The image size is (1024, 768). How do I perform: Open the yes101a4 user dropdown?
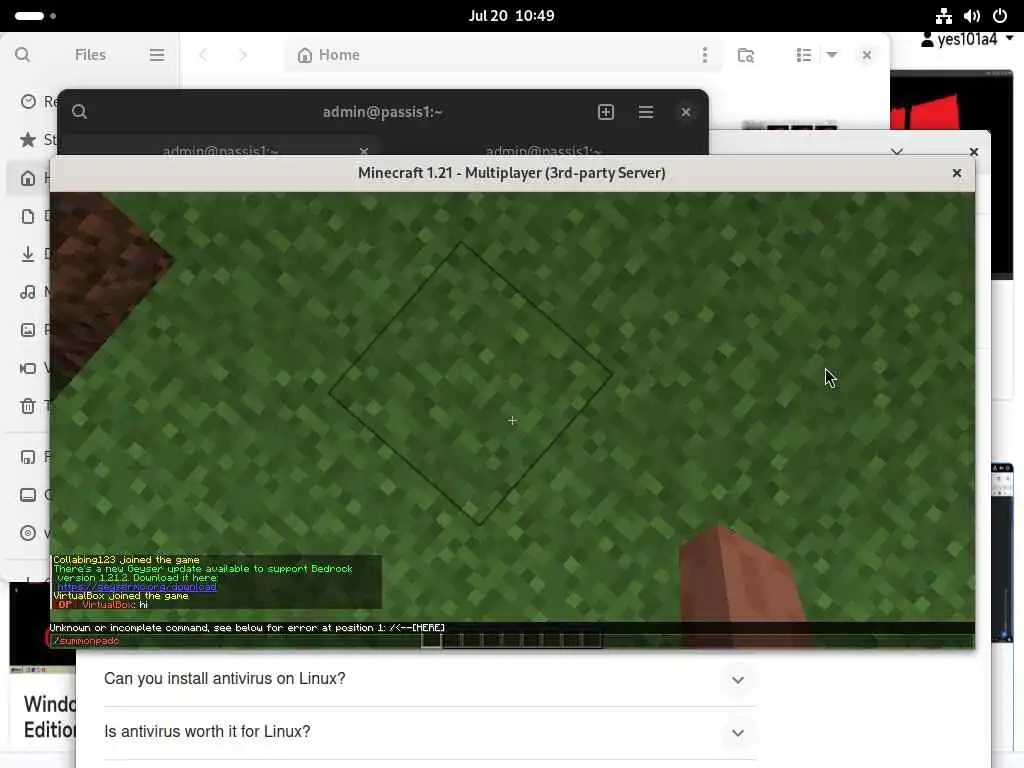pyautogui.click(x=968, y=40)
